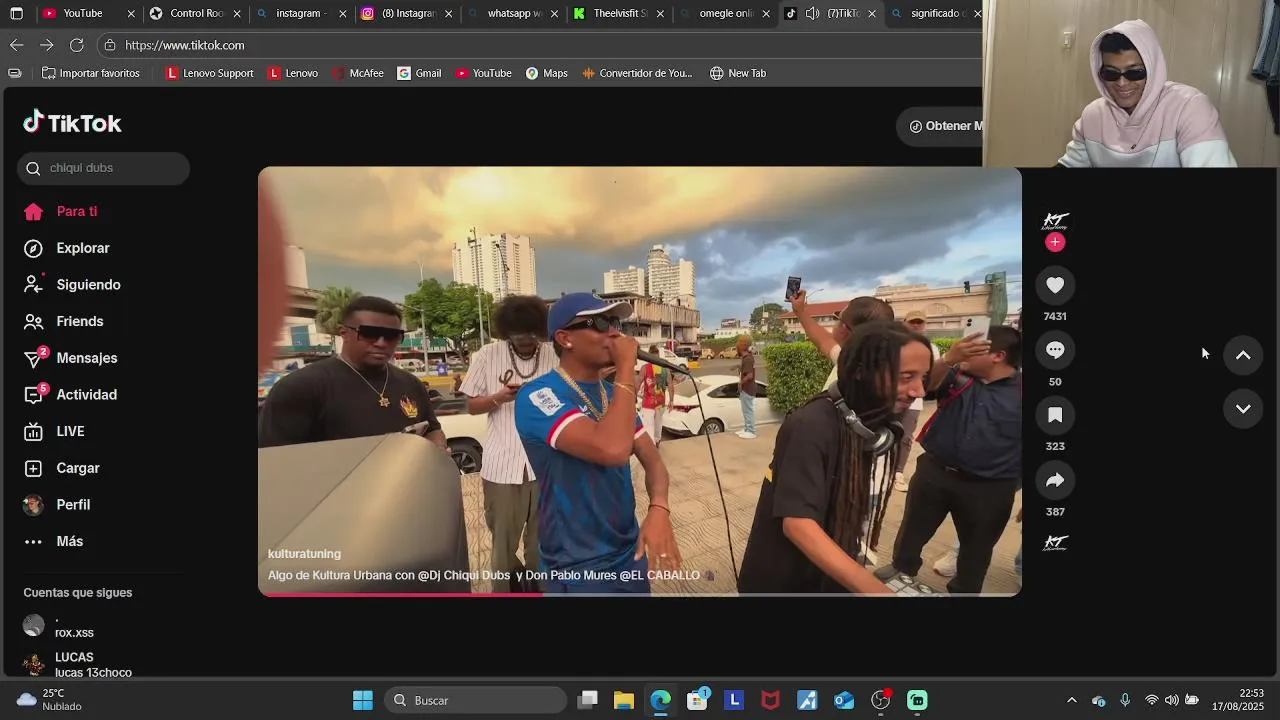Viewport: 1280px width, 720px height.
Task: Follow kulturatuning with the red plus button
Action: (1055, 242)
